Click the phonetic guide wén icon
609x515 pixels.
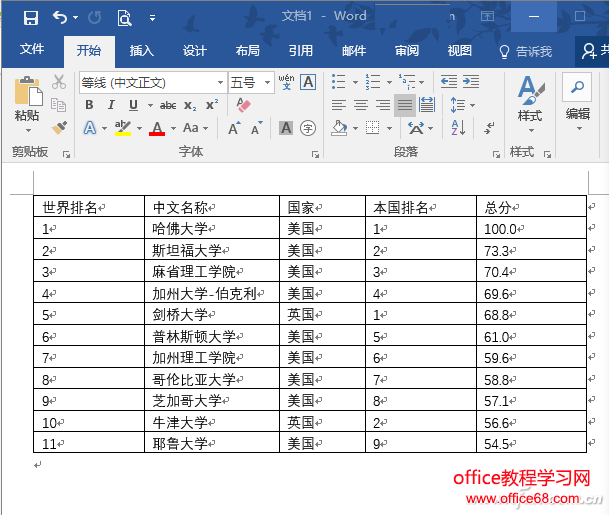coord(286,82)
